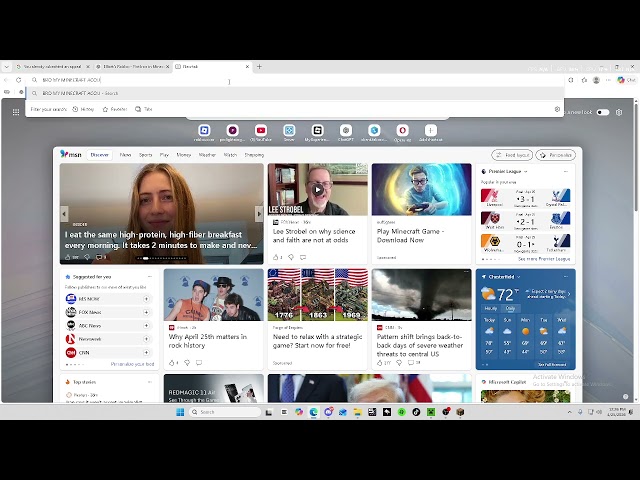The image size is (640, 480).
Task: Follow Newsweek with its plus button
Action: click(146, 339)
